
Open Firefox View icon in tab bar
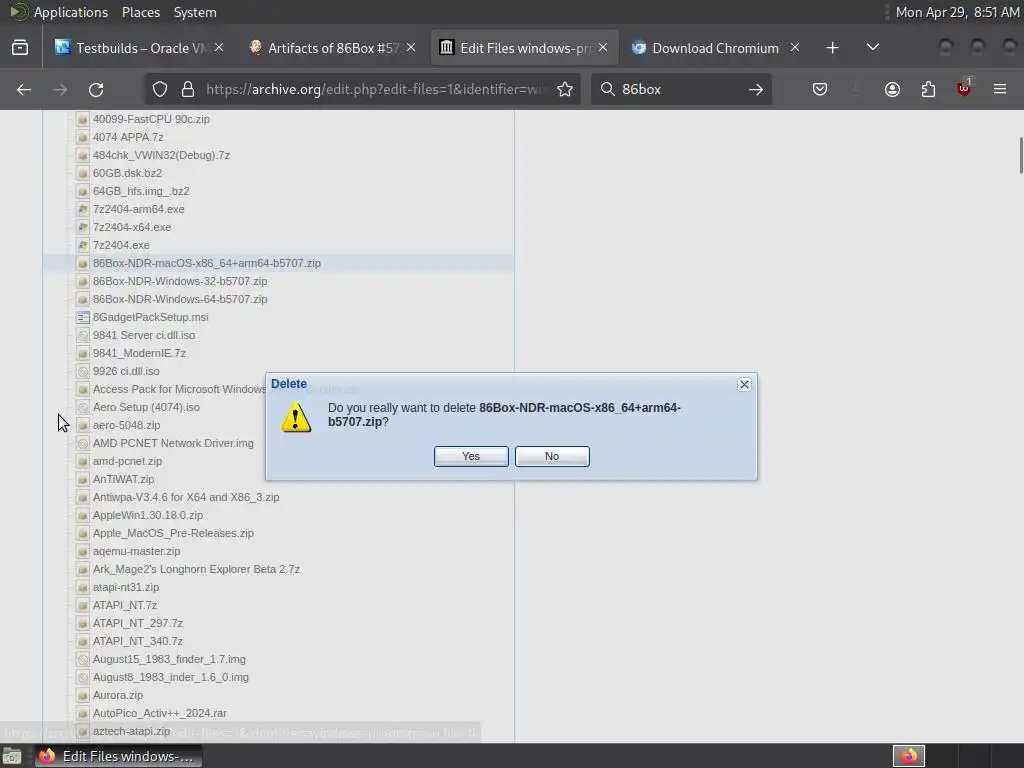20,48
